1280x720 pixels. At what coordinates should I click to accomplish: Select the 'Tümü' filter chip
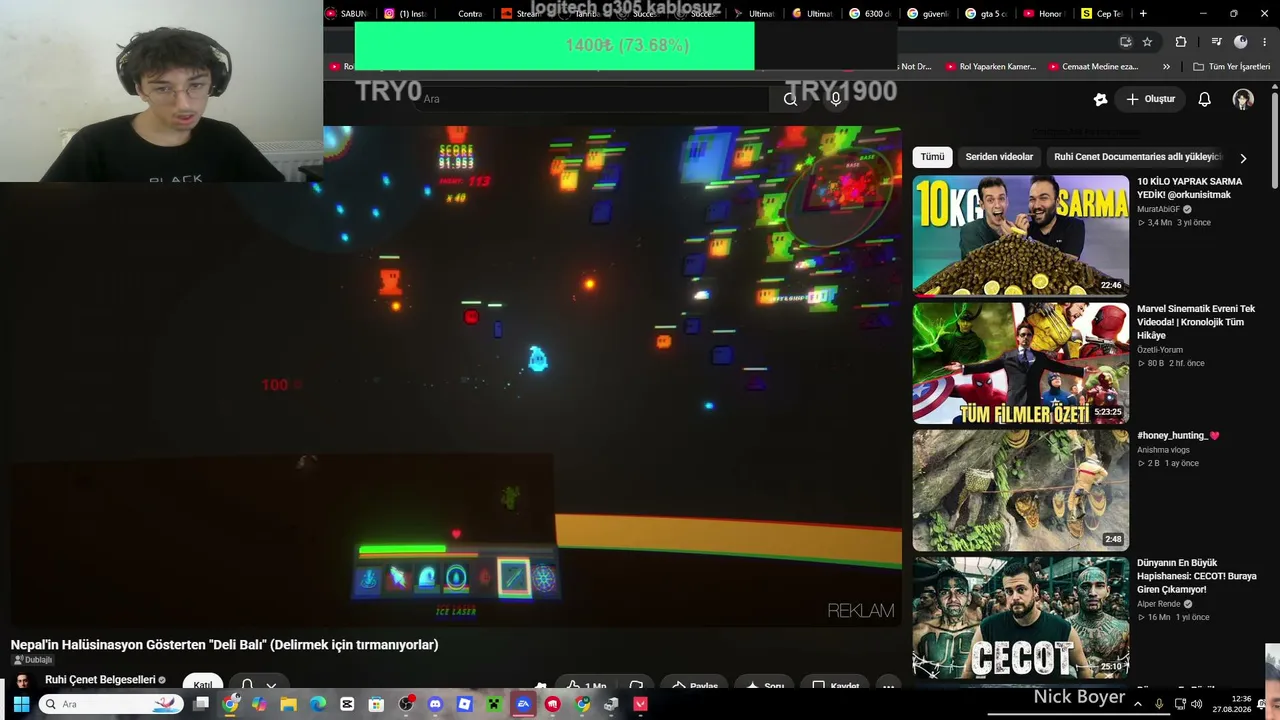click(932, 157)
